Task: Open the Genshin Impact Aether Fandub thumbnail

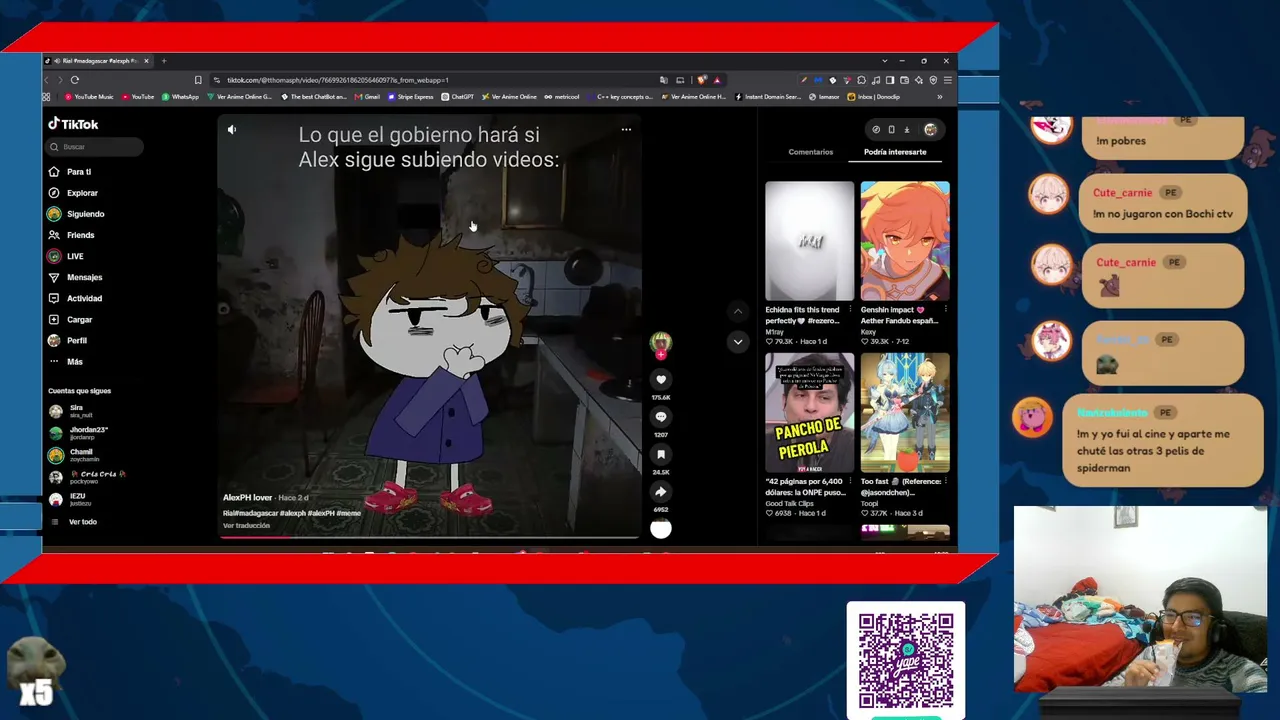Action: (x=905, y=241)
